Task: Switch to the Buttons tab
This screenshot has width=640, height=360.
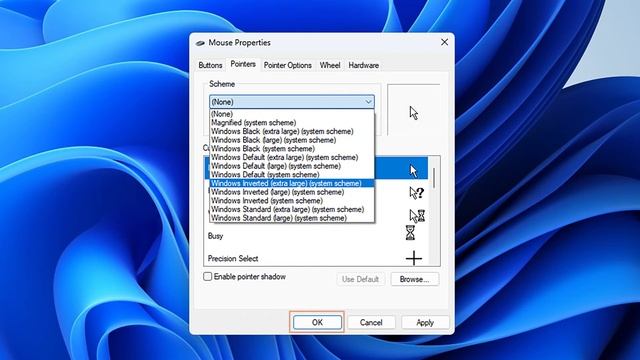Action: tap(210, 65)
